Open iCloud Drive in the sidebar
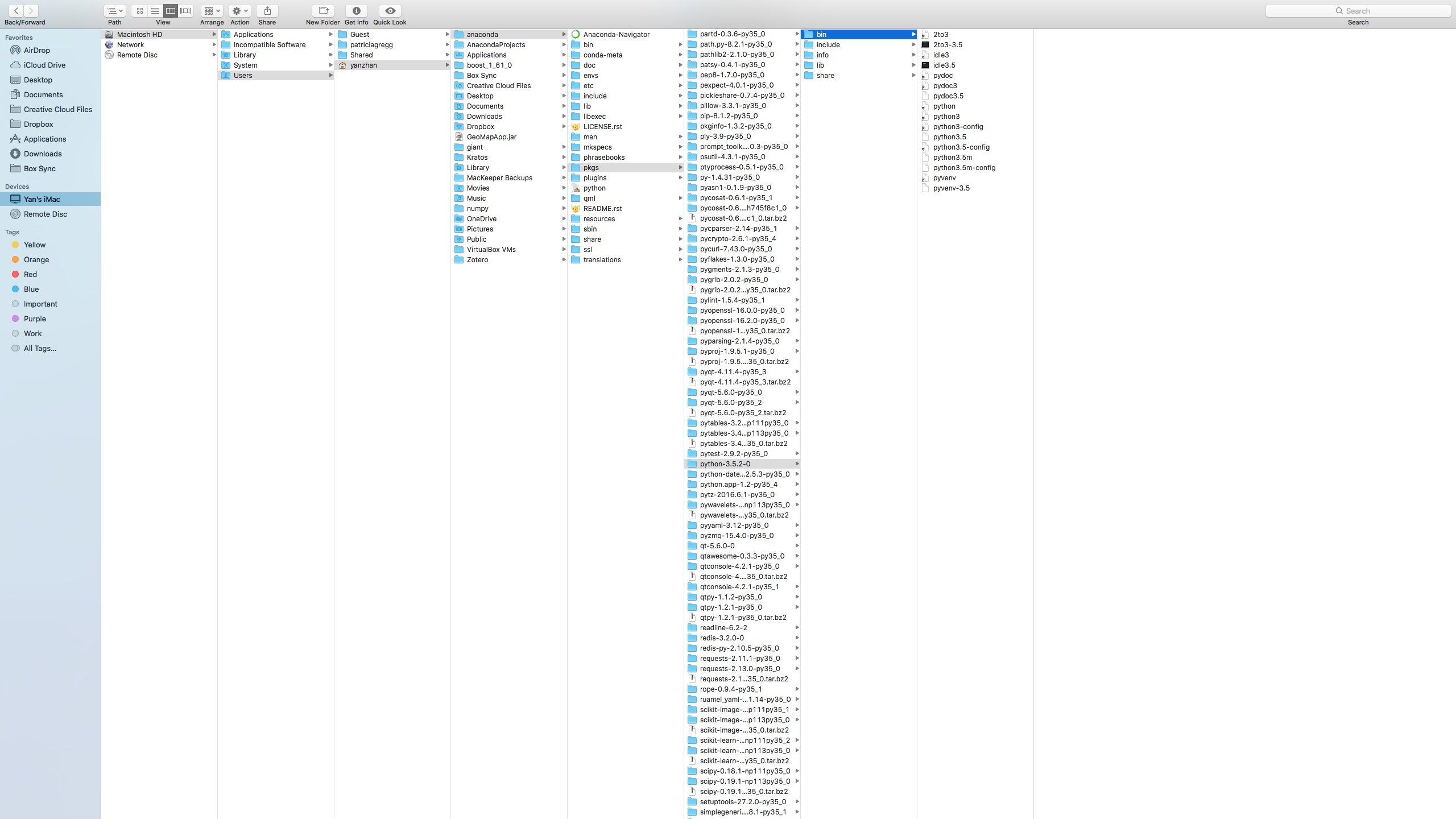The height and width of the screenshot is (819, 1456). click(44, 65)
